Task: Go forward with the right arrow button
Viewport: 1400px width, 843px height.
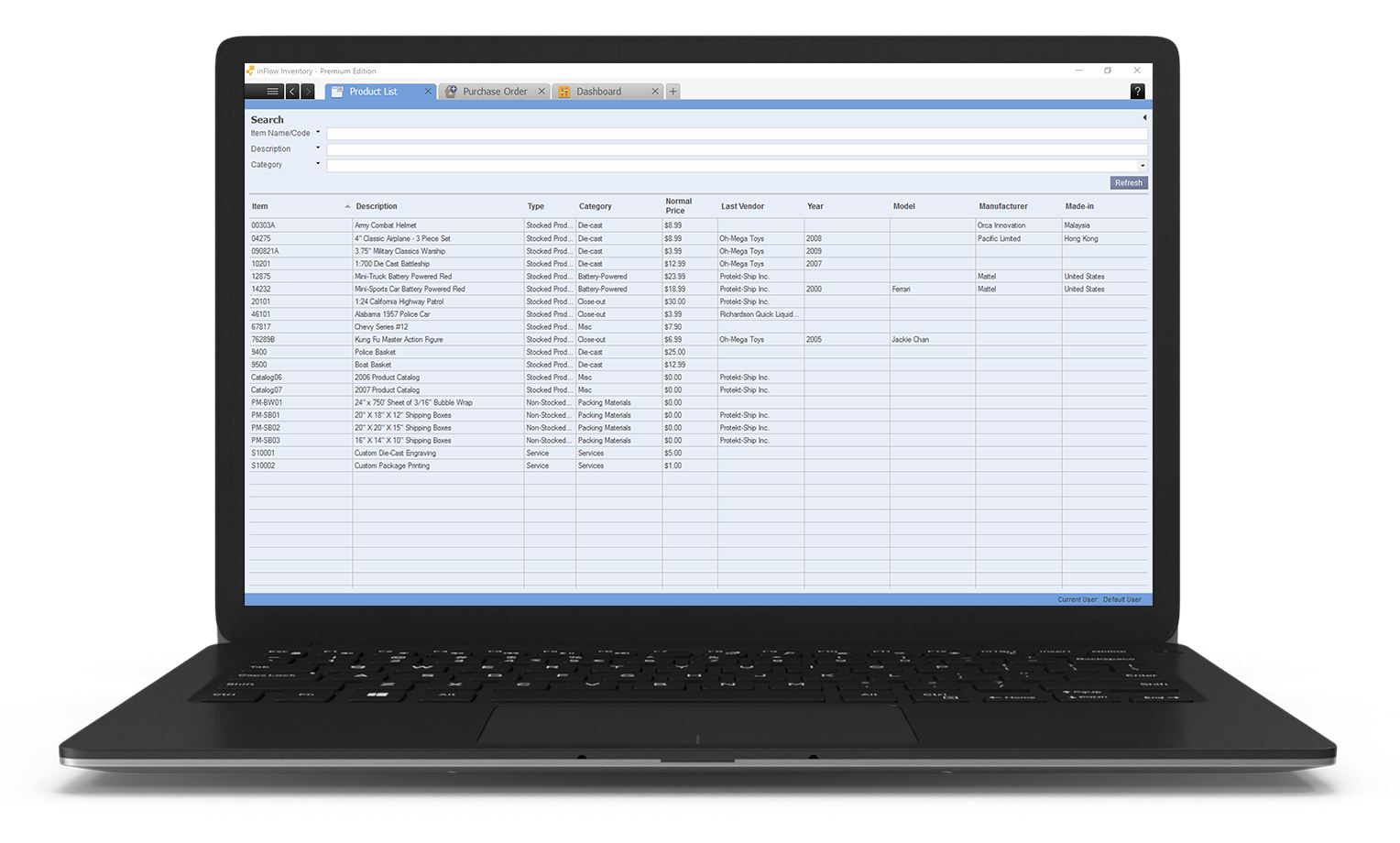Action: 308,92
